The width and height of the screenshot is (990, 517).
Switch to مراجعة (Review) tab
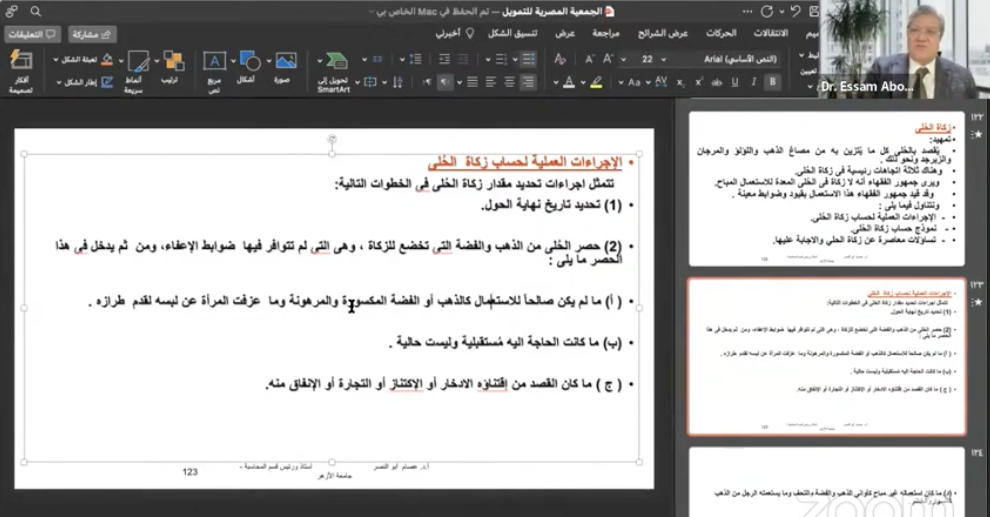click(x=605, y=33)
